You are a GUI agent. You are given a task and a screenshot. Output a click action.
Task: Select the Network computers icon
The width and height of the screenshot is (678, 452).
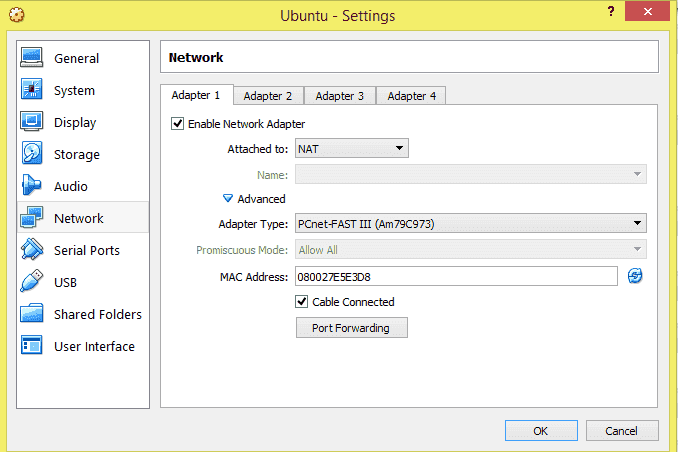point(32,218)
